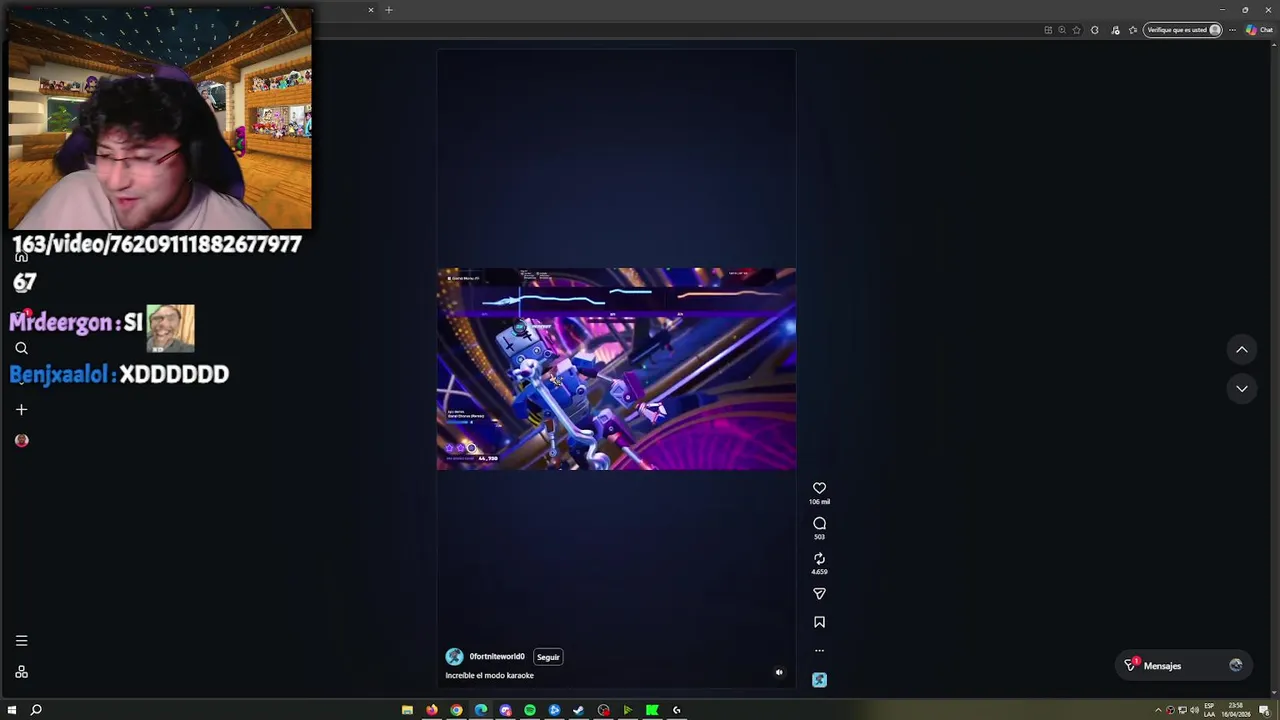This screenshot has height=720, width=1280.
Task: Open the sound disc thumbnail below the options
Action: (819, 680)
